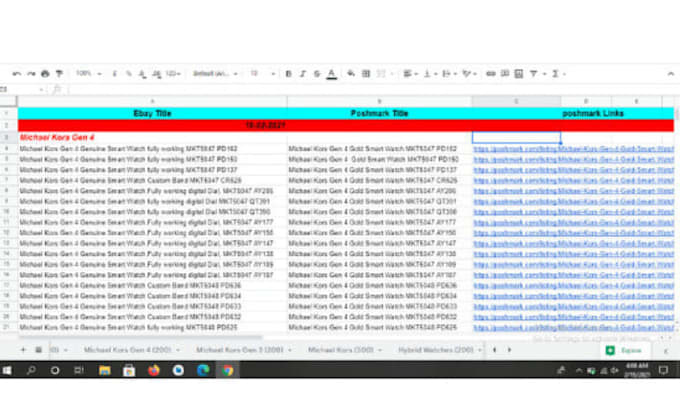The image size is (680, 411).
Task: Create a filter
Action: pyautogui.click(x=533, y=74)
